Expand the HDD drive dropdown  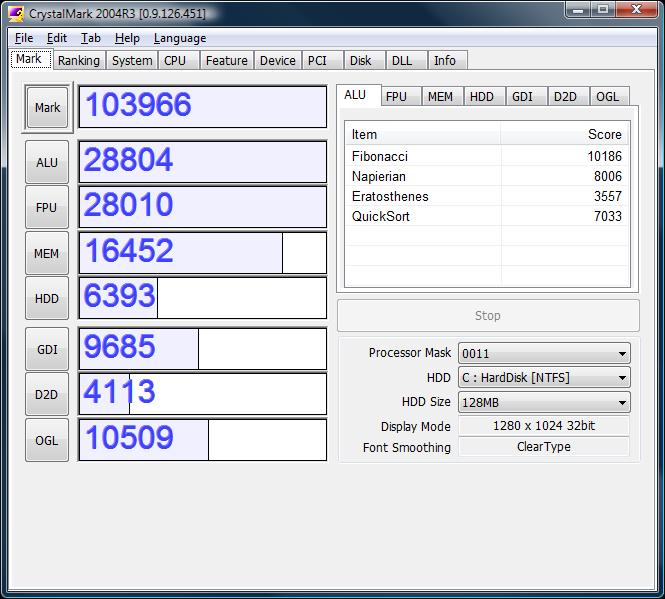point(544,378)
